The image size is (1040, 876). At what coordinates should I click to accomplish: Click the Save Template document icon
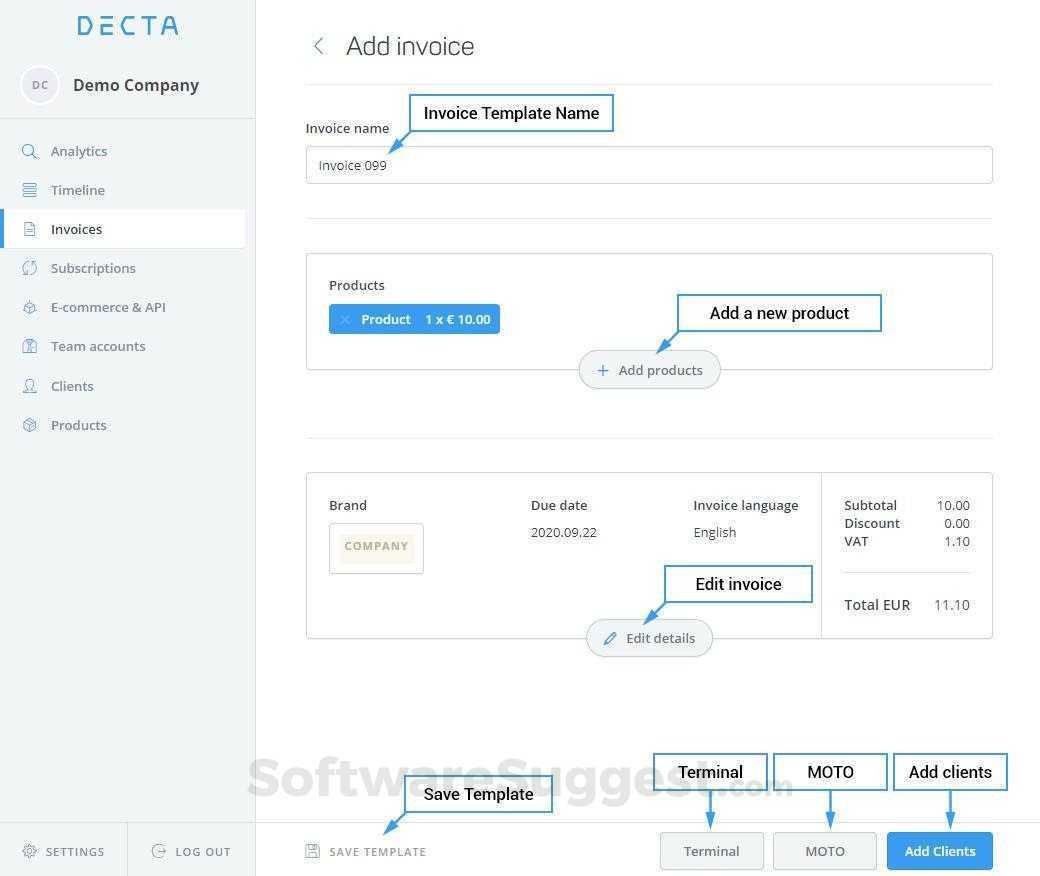312,851
